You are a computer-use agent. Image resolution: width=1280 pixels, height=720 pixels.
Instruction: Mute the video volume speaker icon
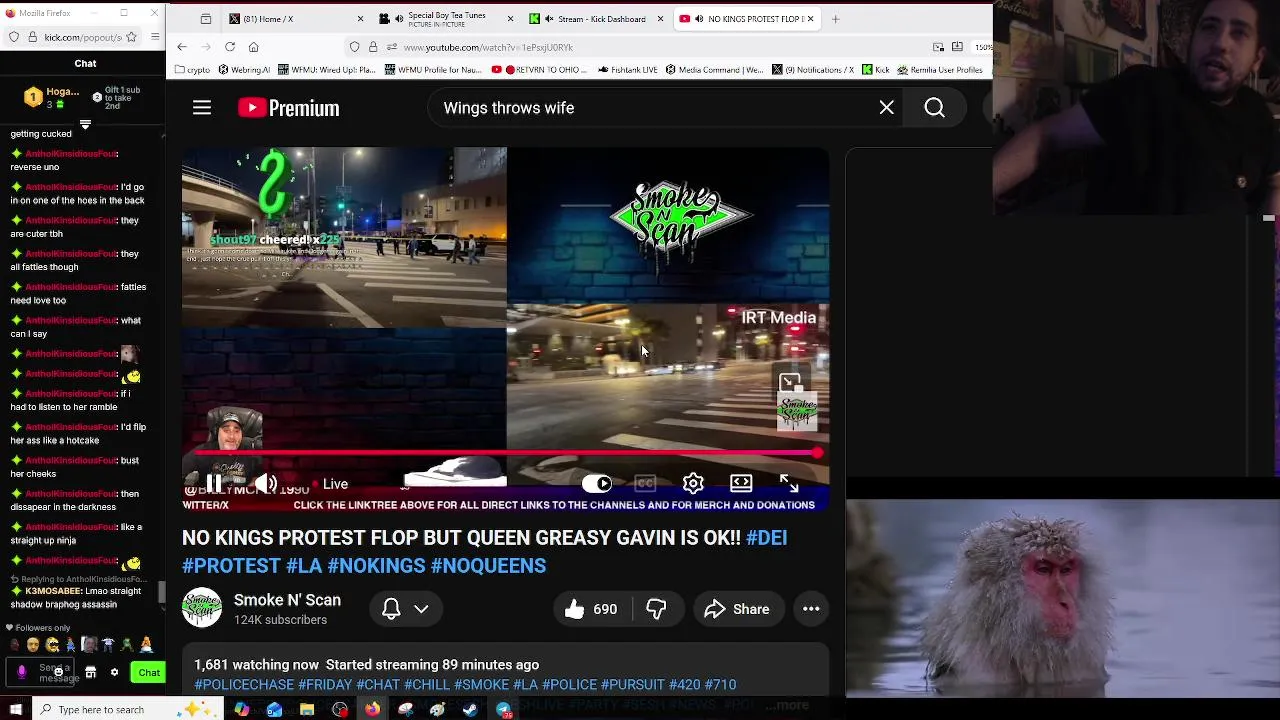(x=265, y=484)
